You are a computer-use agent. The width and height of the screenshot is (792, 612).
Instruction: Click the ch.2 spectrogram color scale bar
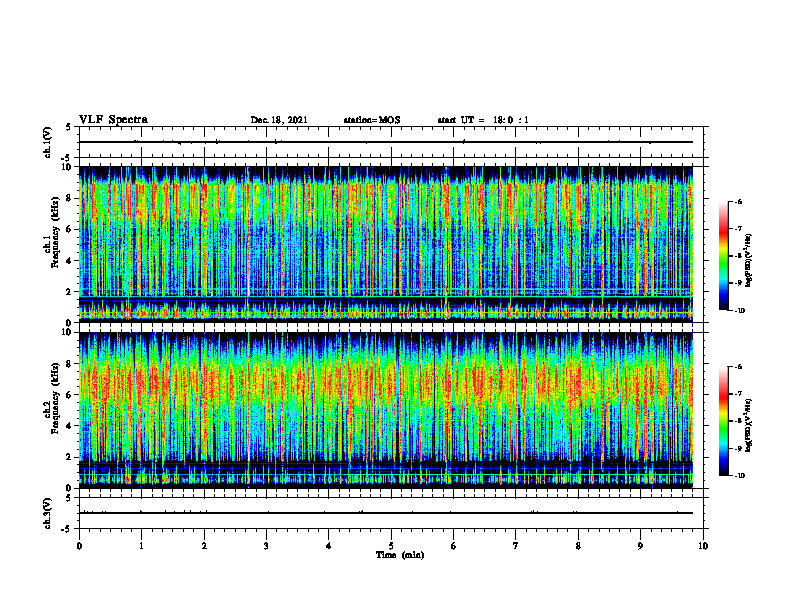(x=724, y=421)
